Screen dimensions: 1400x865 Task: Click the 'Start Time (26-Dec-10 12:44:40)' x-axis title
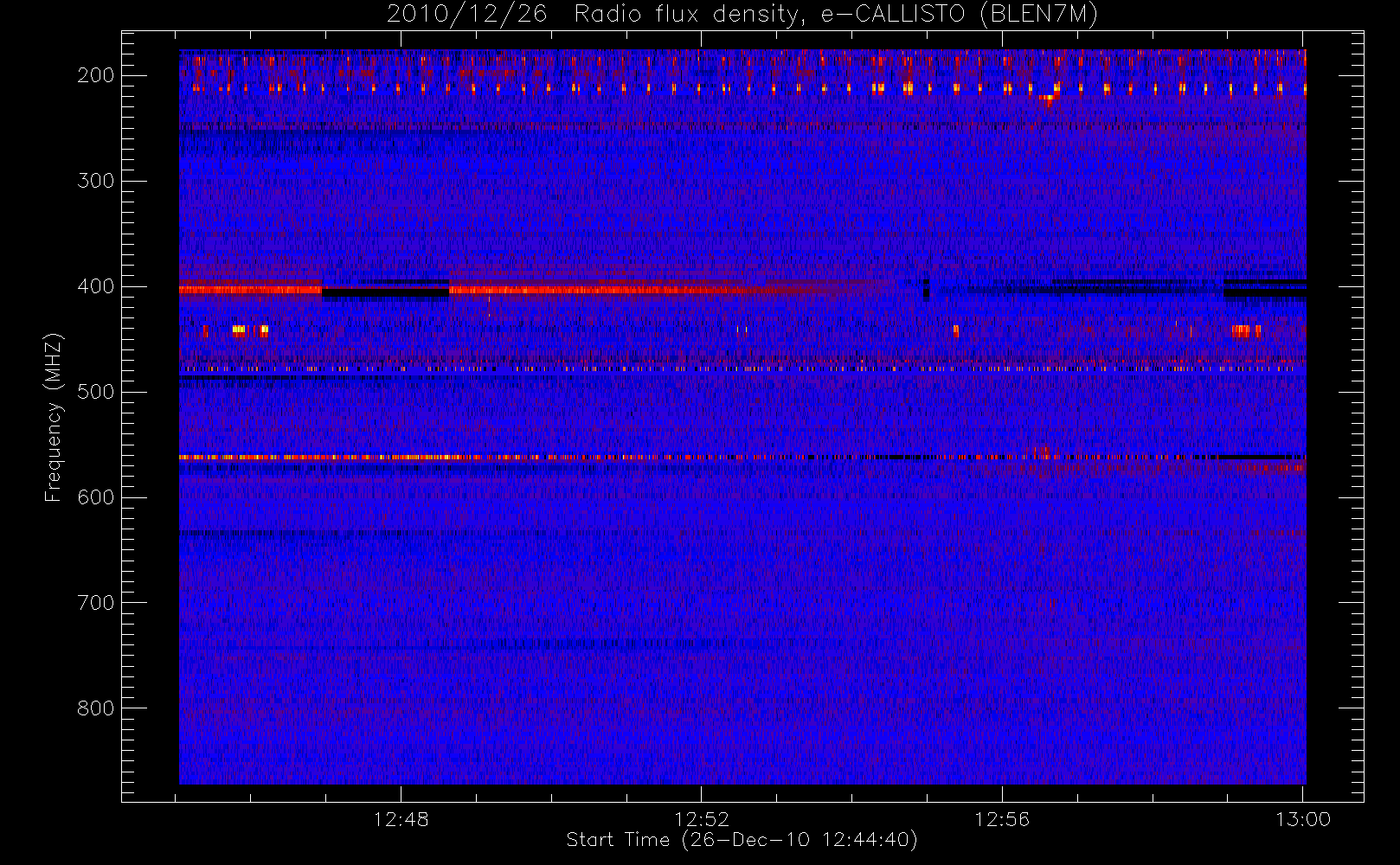pyautogui.click(x=742, y=840)
